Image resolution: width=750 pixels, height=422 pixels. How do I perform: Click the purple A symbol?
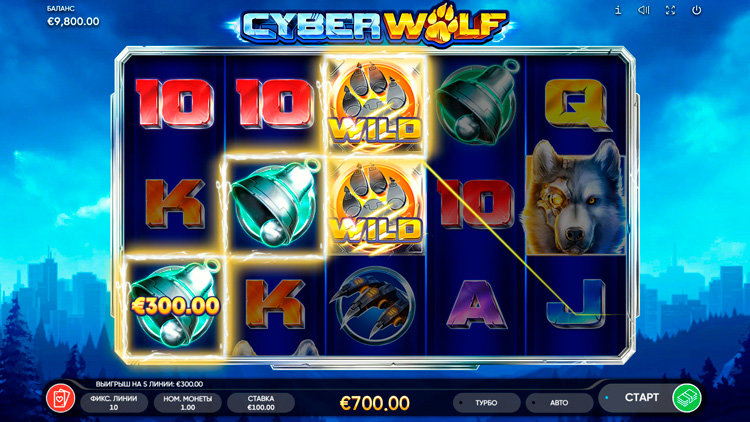475,305
